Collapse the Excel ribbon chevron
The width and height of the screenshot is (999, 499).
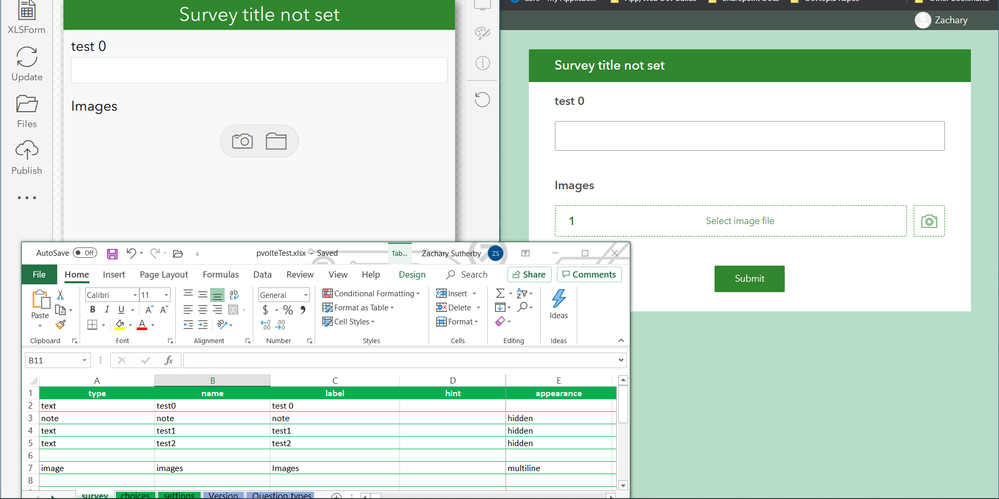pos(621,341)
